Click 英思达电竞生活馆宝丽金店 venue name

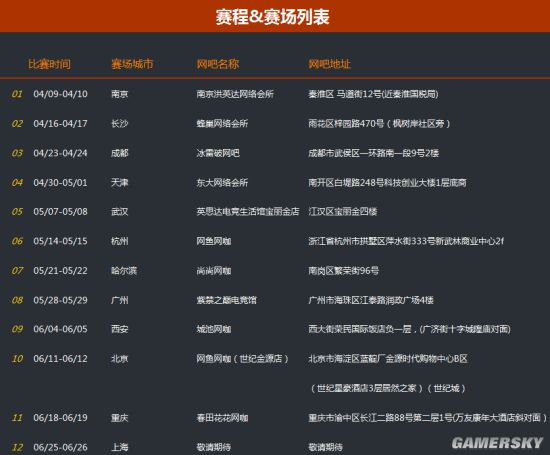coord(248,212)
